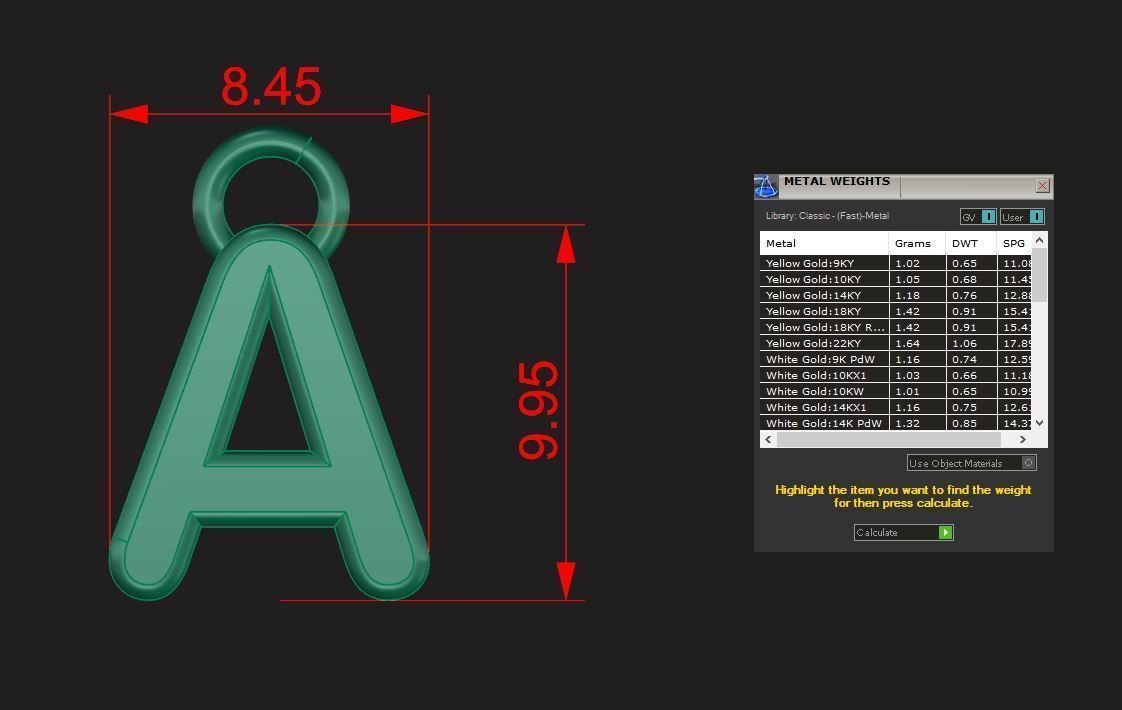This screenshot has height=710, width=1122.
Task: Click the 9.95 height dimension label
Action: point(537,410)
